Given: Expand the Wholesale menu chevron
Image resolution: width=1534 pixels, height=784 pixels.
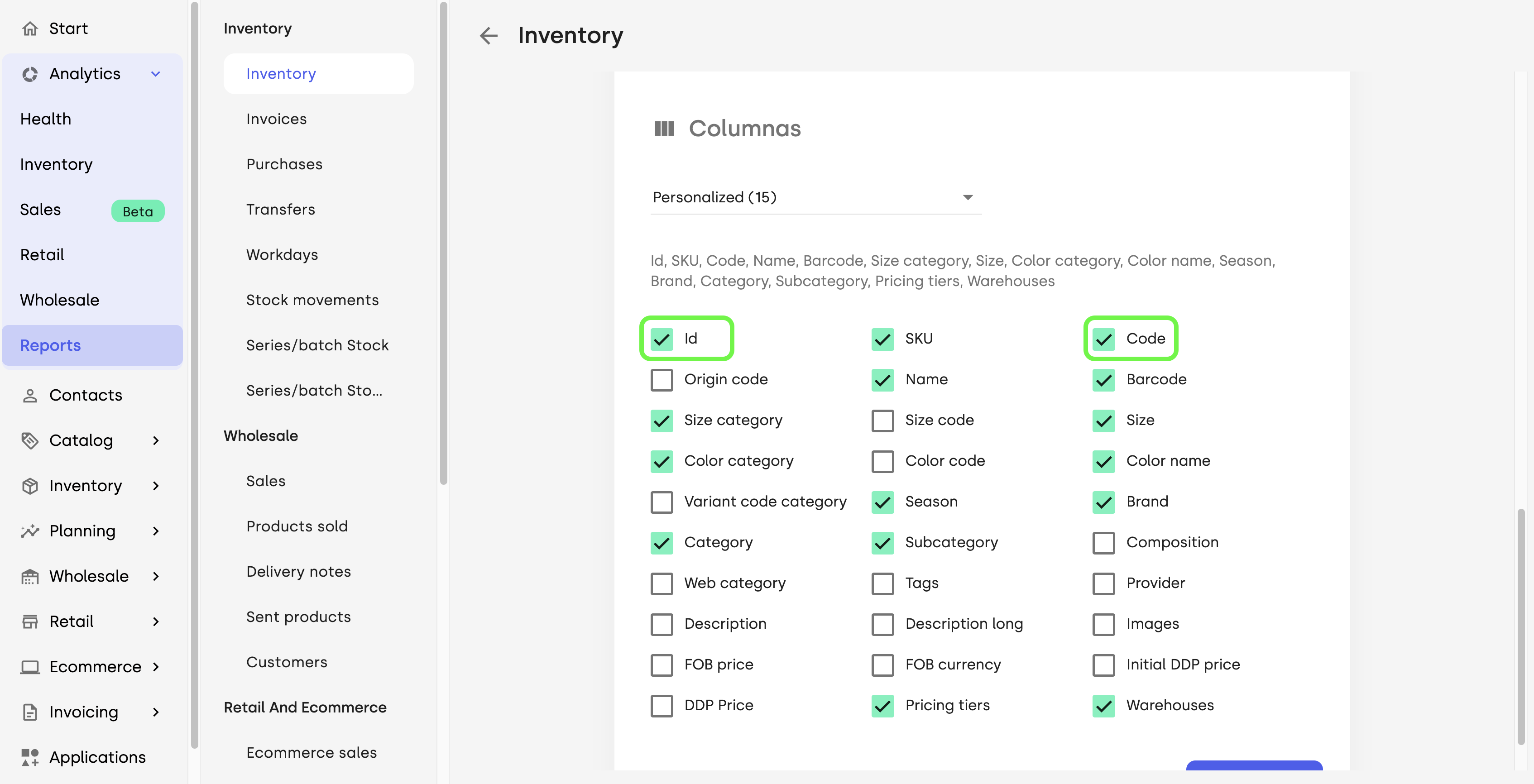Looking at the screenshot, I should click(155, 576).
